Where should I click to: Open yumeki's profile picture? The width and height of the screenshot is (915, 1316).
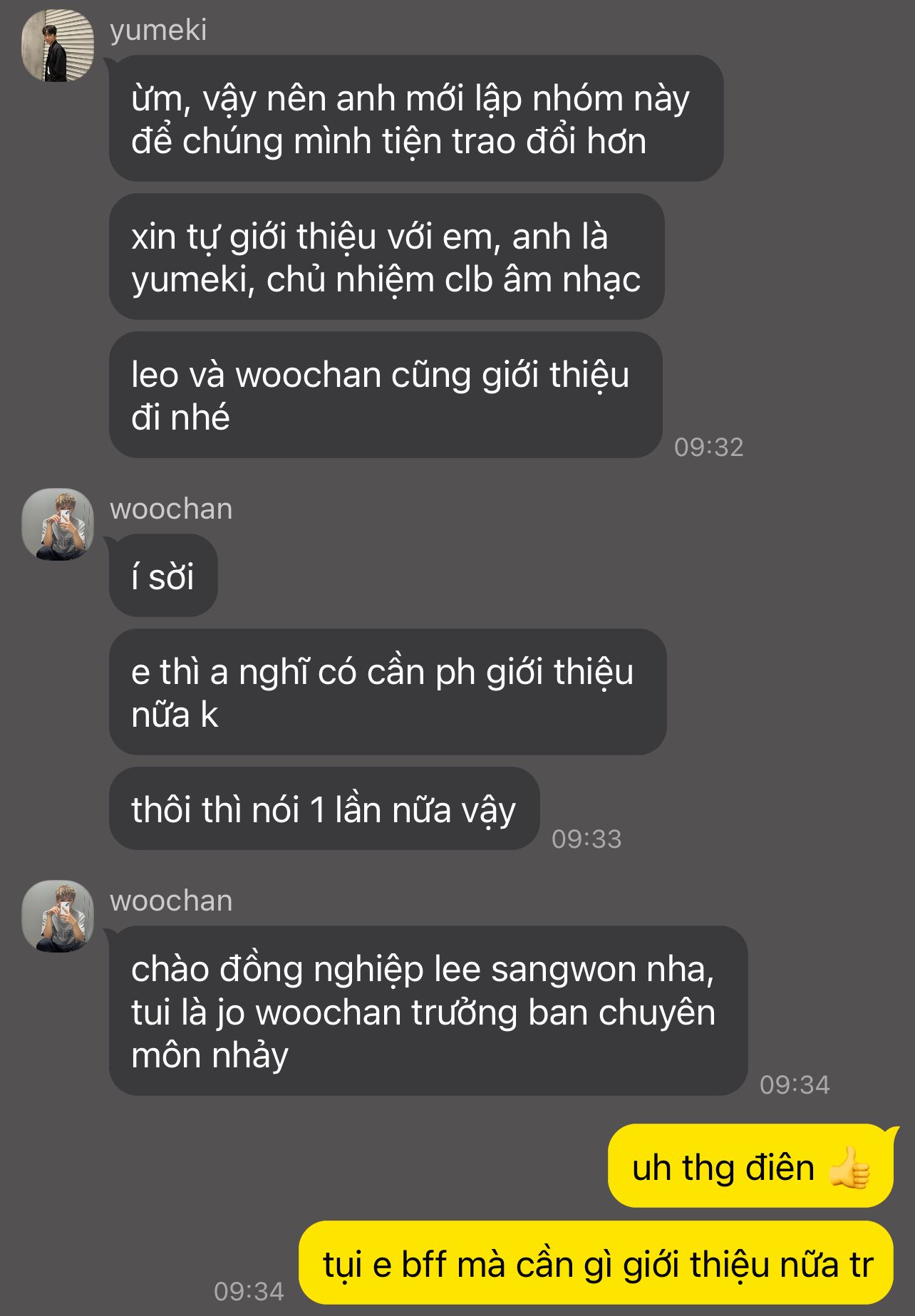click(x=58, y=46)
